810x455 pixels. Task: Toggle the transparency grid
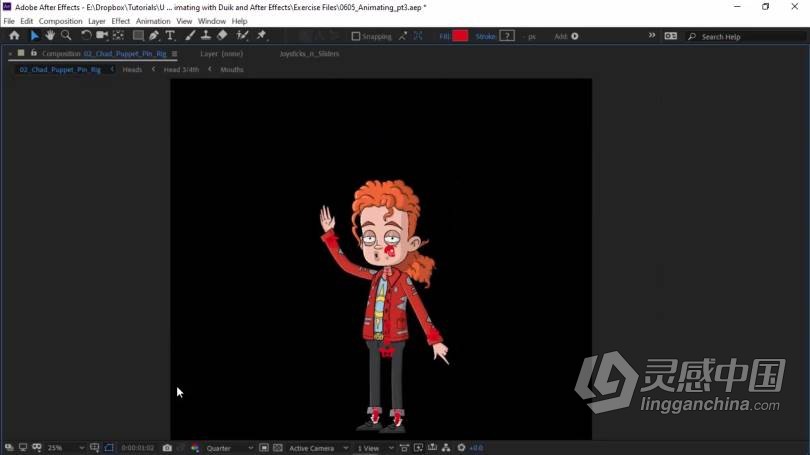click(x=278, y=447)
